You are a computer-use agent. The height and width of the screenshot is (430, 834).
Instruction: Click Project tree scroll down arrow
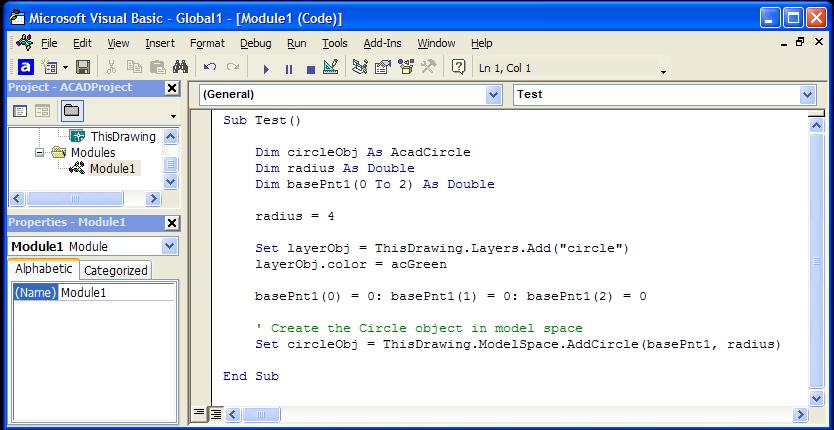(x=170, y=182)
